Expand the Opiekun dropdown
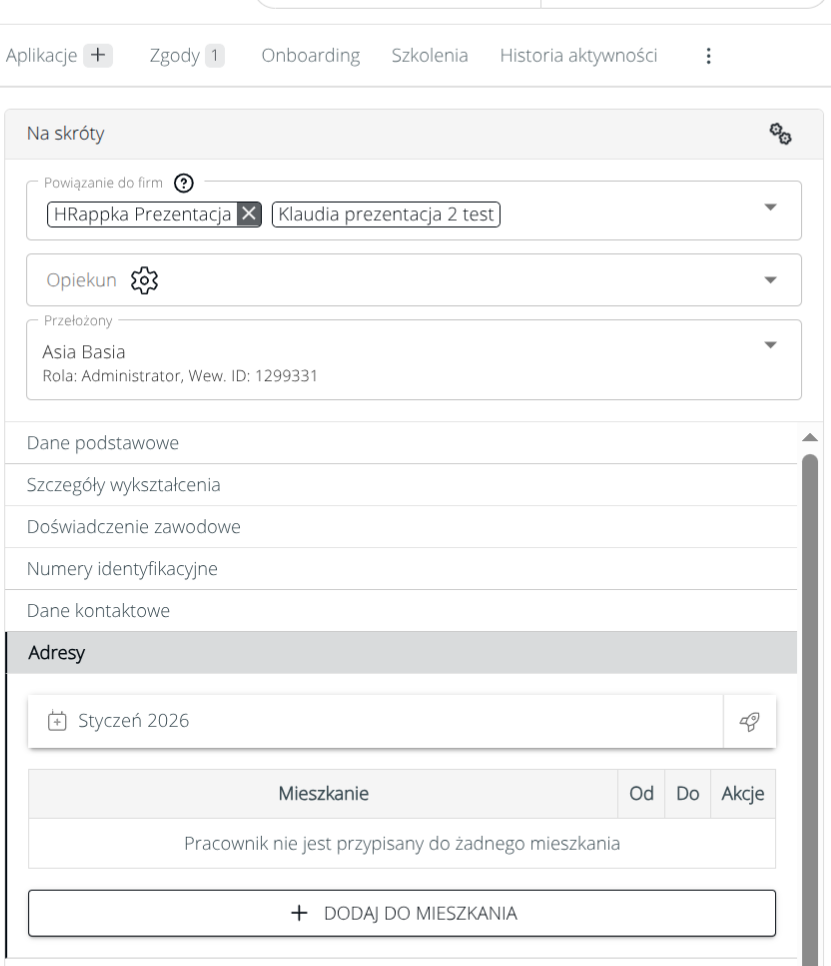Image resolution: width=831 pixels, height=966 pixels. (x=769, y=281)
